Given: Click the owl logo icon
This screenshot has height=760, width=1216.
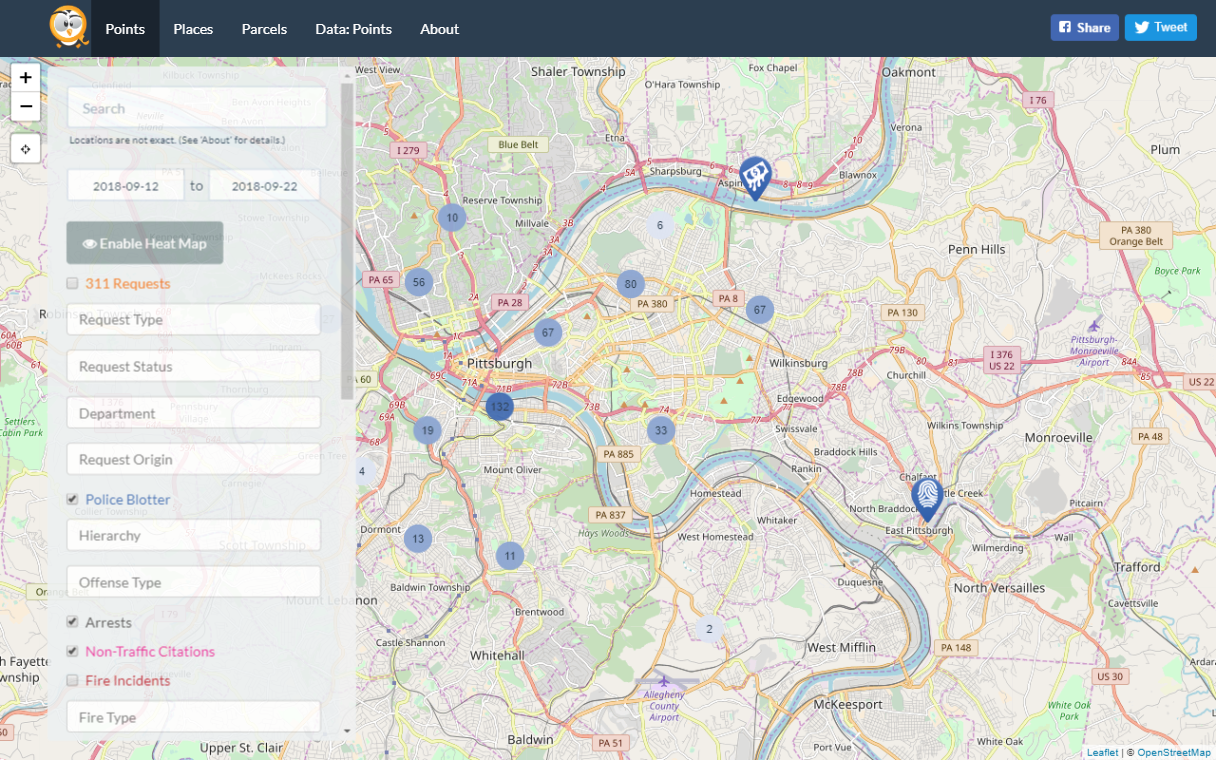Looking at the screenshot, I should 68,27.
